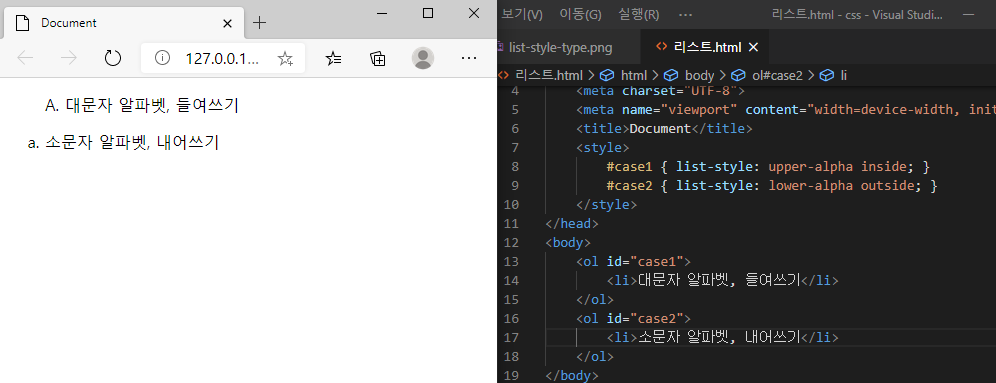Click upper-alpha value in code
Screen dimensions: 996x383
(811, 166)
